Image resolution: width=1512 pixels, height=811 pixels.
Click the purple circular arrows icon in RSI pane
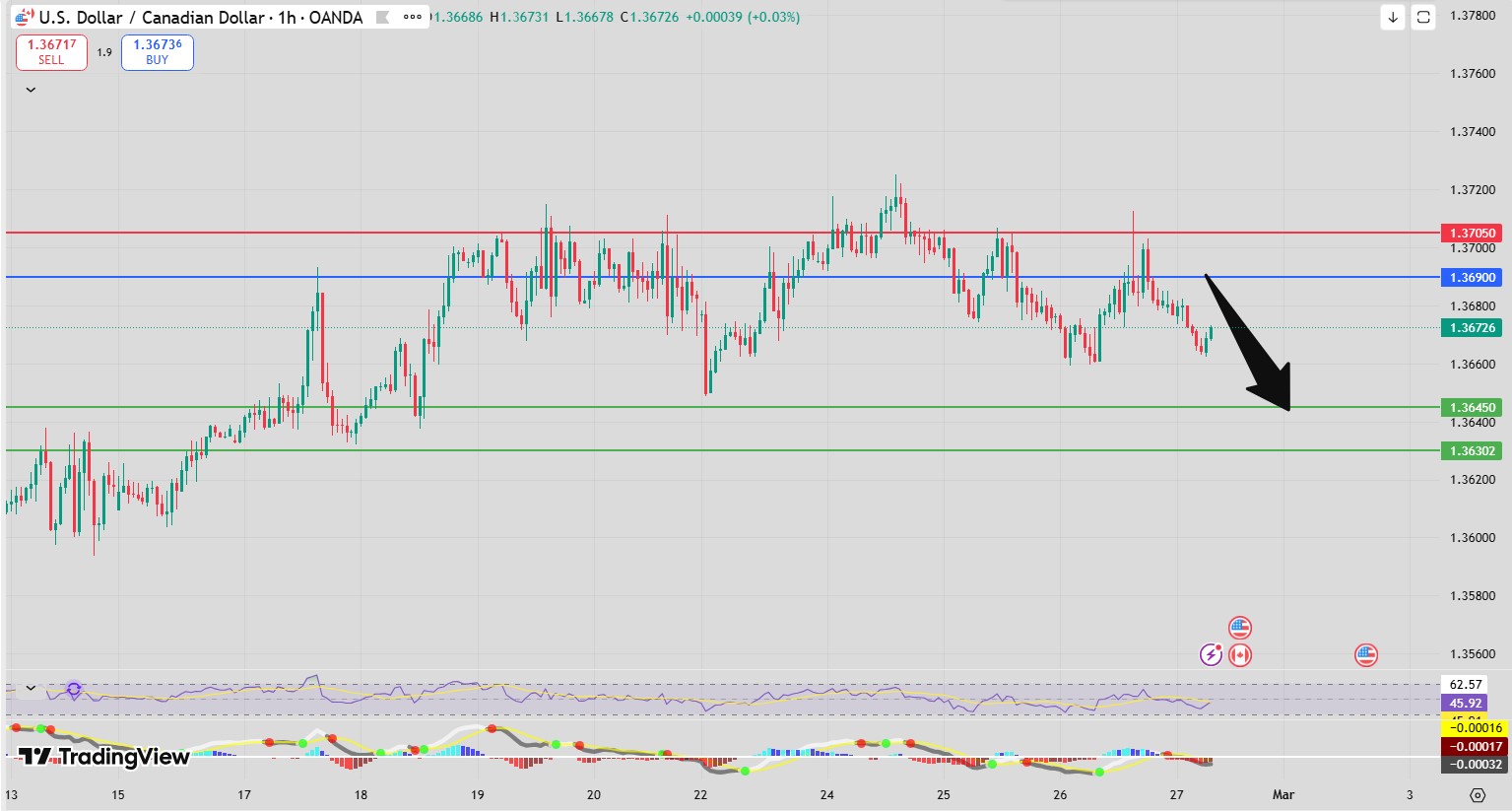pos(74,689)
